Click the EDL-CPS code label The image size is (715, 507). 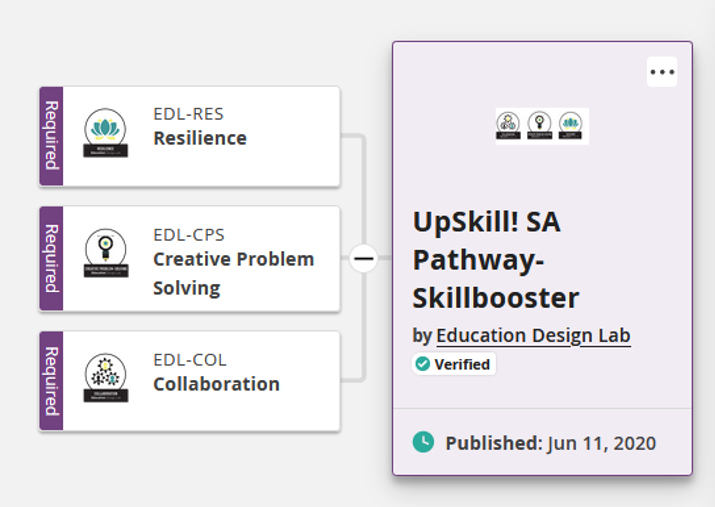point(189,235)
